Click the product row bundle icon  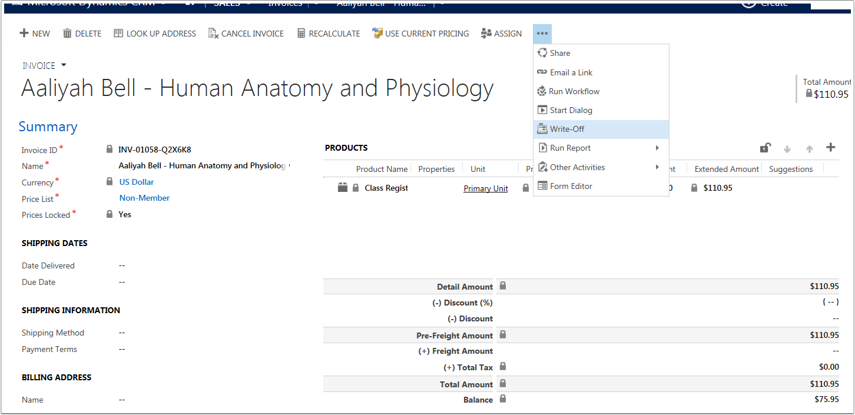click(342, 188)
